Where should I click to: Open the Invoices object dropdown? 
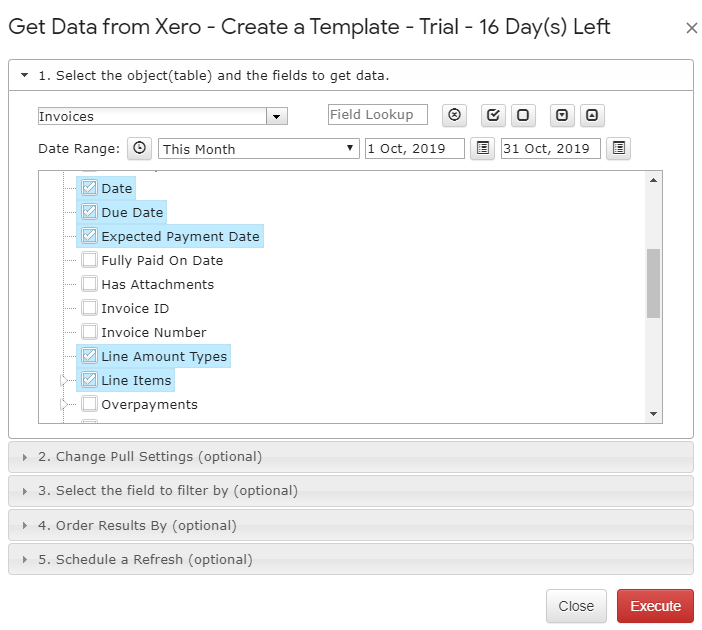(x=277, y=116)
